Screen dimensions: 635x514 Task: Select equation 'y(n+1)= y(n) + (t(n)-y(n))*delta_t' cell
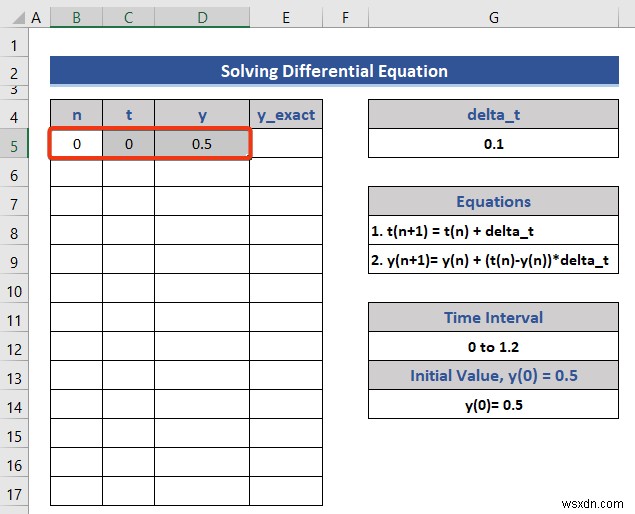point(494,259)
